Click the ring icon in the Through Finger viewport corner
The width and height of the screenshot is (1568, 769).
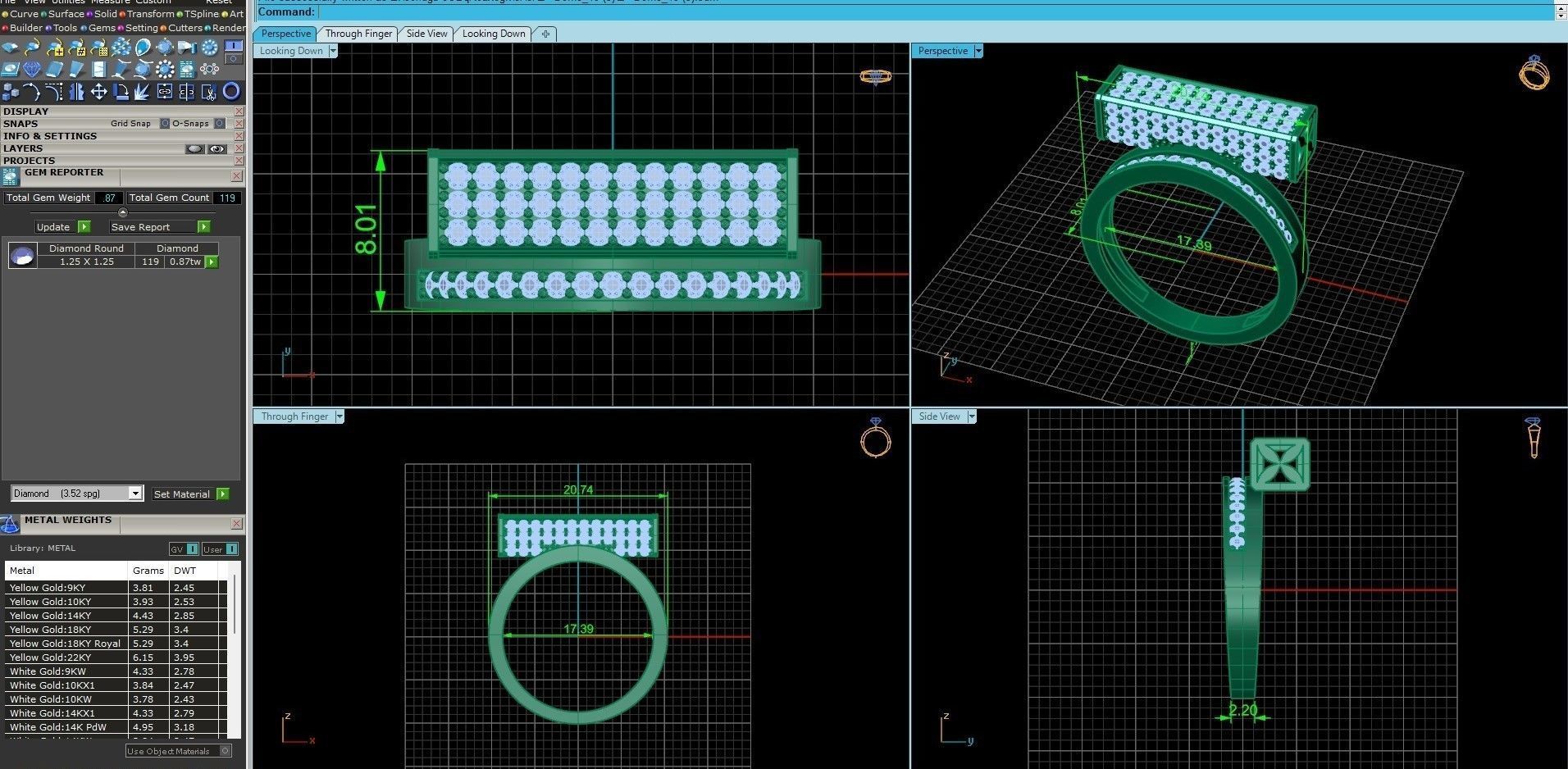(x=875, y=438)
